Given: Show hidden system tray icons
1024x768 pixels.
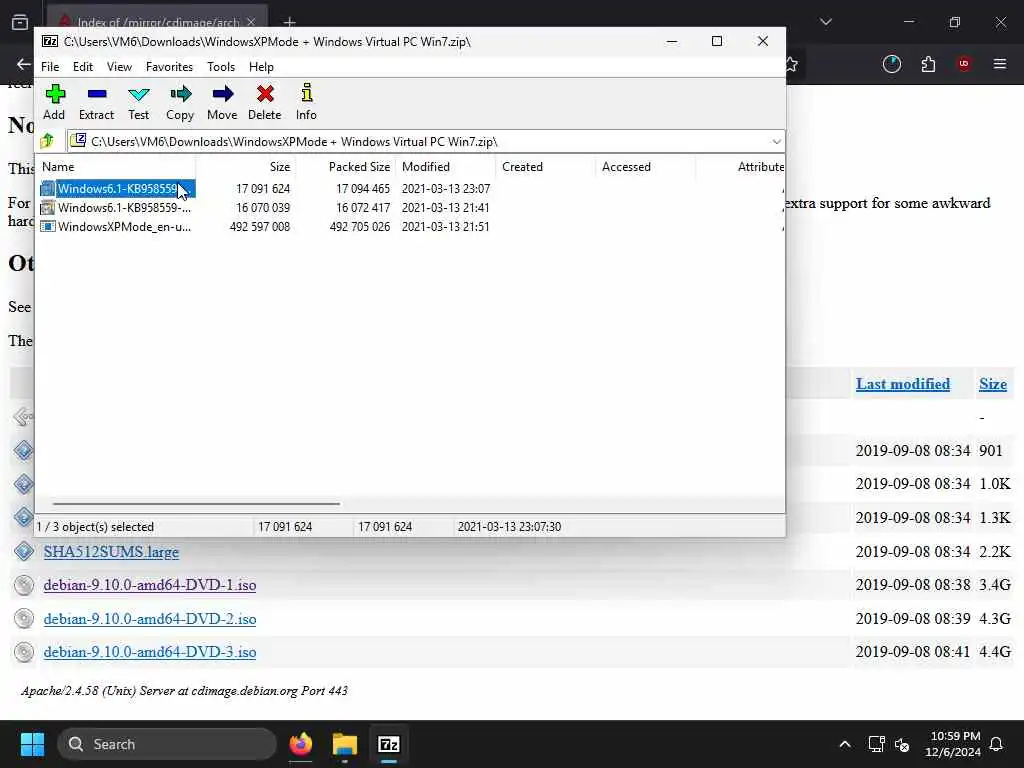Looking at the screenshot, I should pyautogui.click(x=844, y=744).
